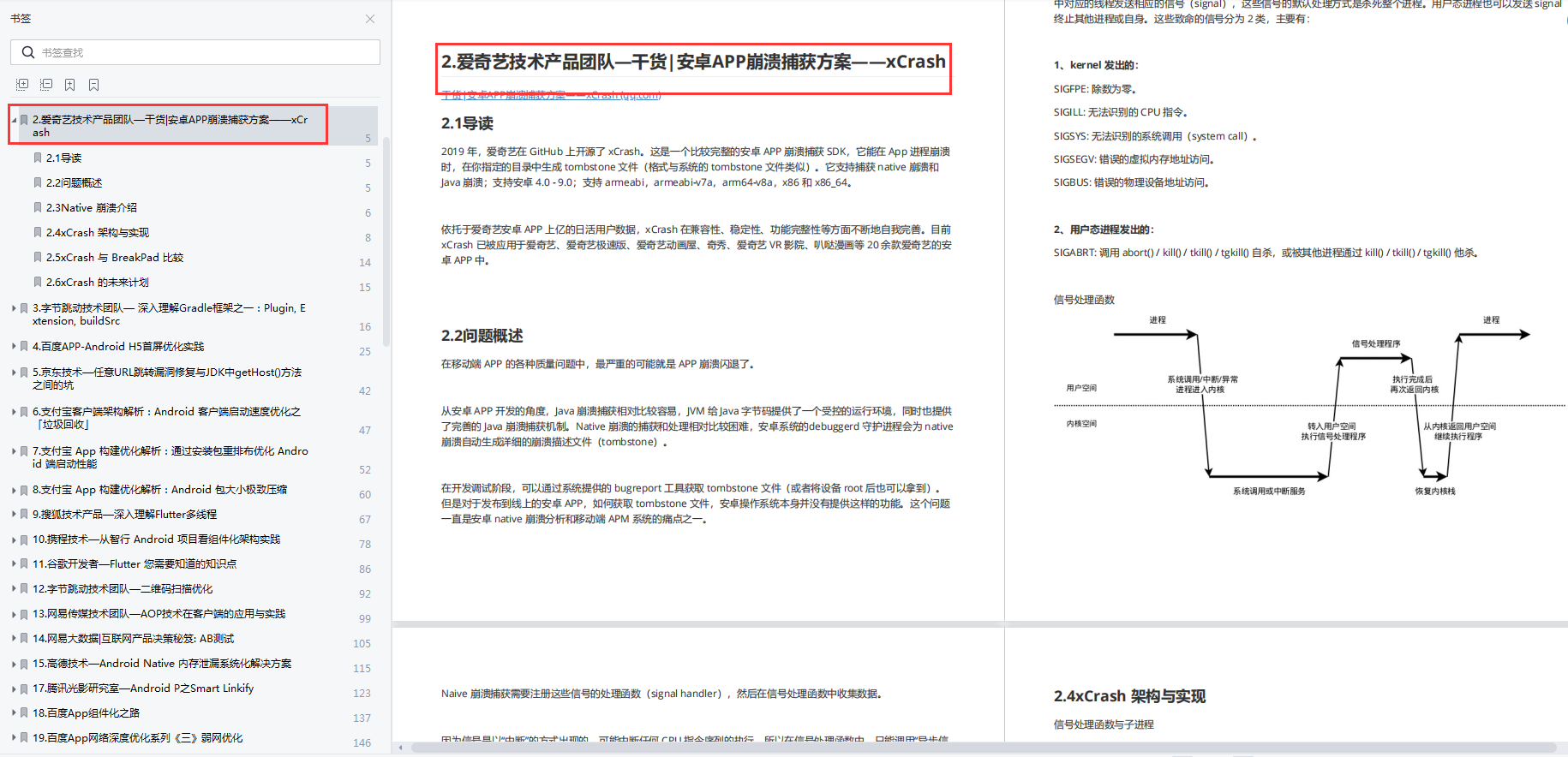
Task: Click the bookmark icon beside 10.携程技术
Action: [24, 539]
